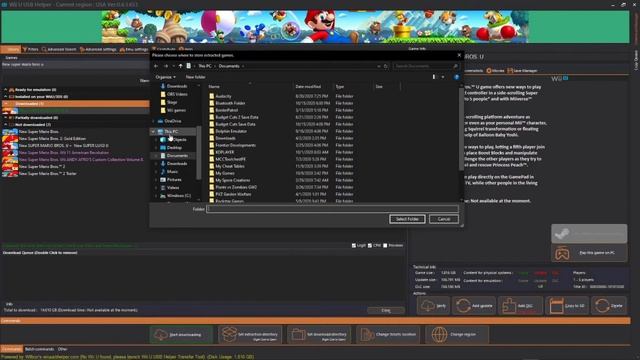The image size is (640, 360).
Task: Toggle the Legit checkbox
Action: click(354, 246)
